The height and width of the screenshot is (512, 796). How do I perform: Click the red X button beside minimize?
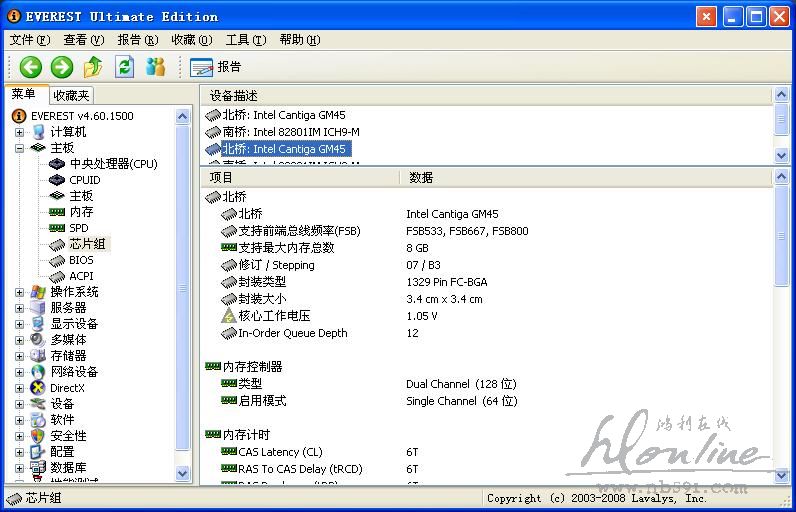point(706,17)
